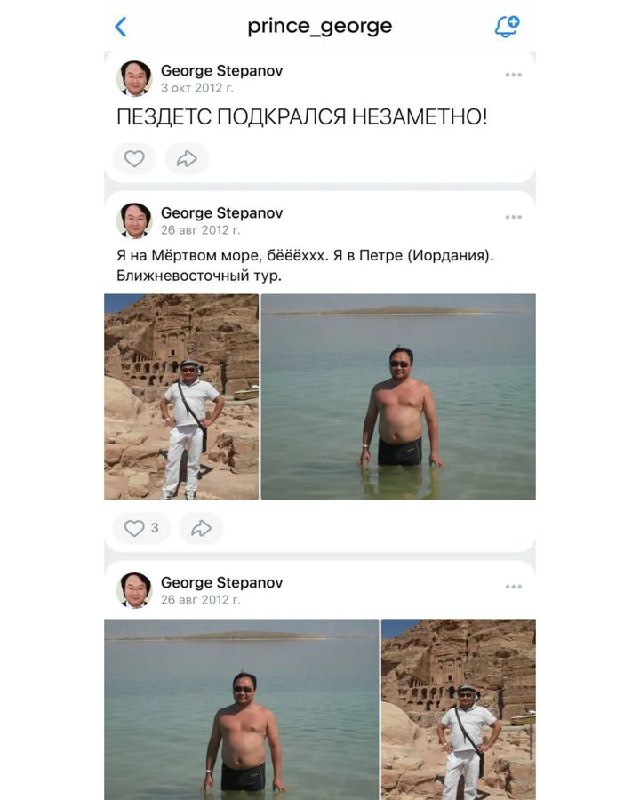This screenshot has height=800, width=640.
Task: Open George Stepanov name on bottom post
Action: coord(222,583)
